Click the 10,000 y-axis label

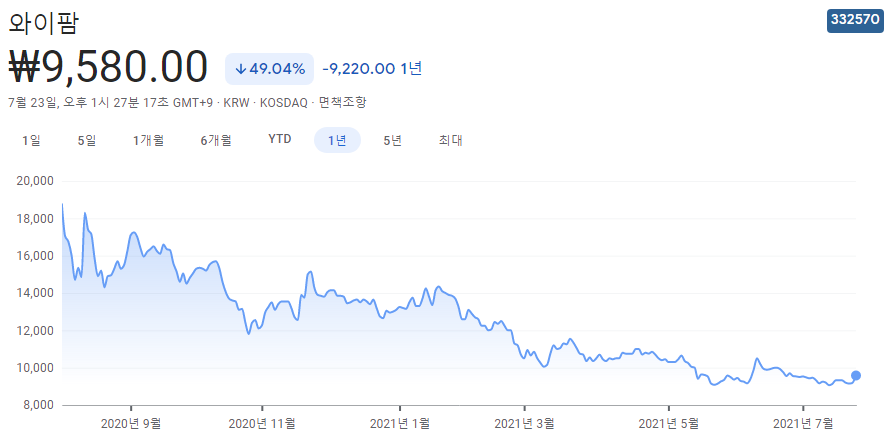click(36, 368)
